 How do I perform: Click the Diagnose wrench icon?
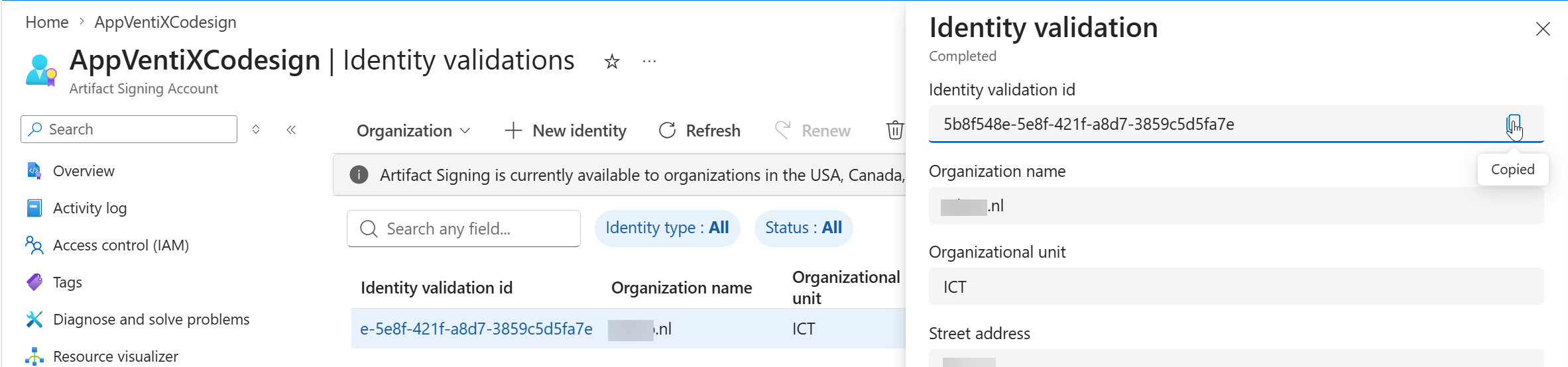(34, 319)
